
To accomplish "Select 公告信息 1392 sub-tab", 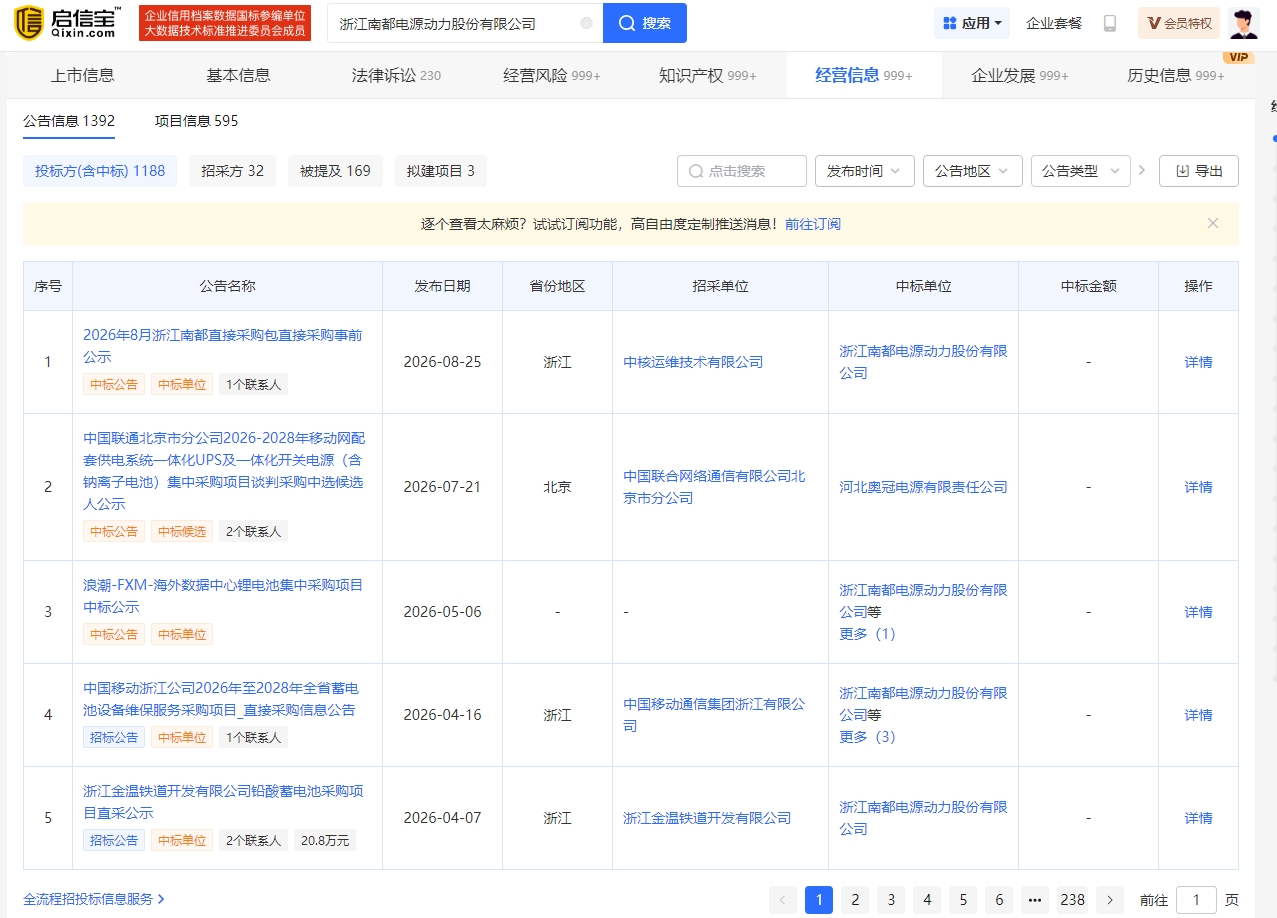I will point(69,121).
